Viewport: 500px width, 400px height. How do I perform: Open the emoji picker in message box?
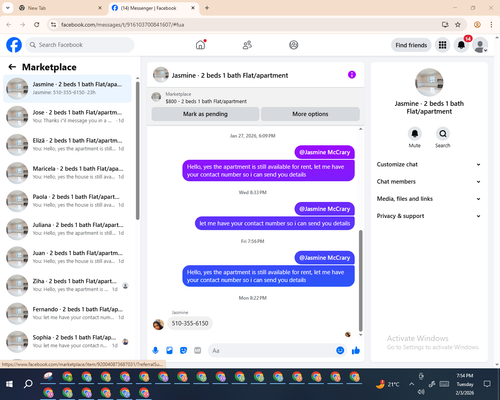pyautogui.click(x=340, y=350)
